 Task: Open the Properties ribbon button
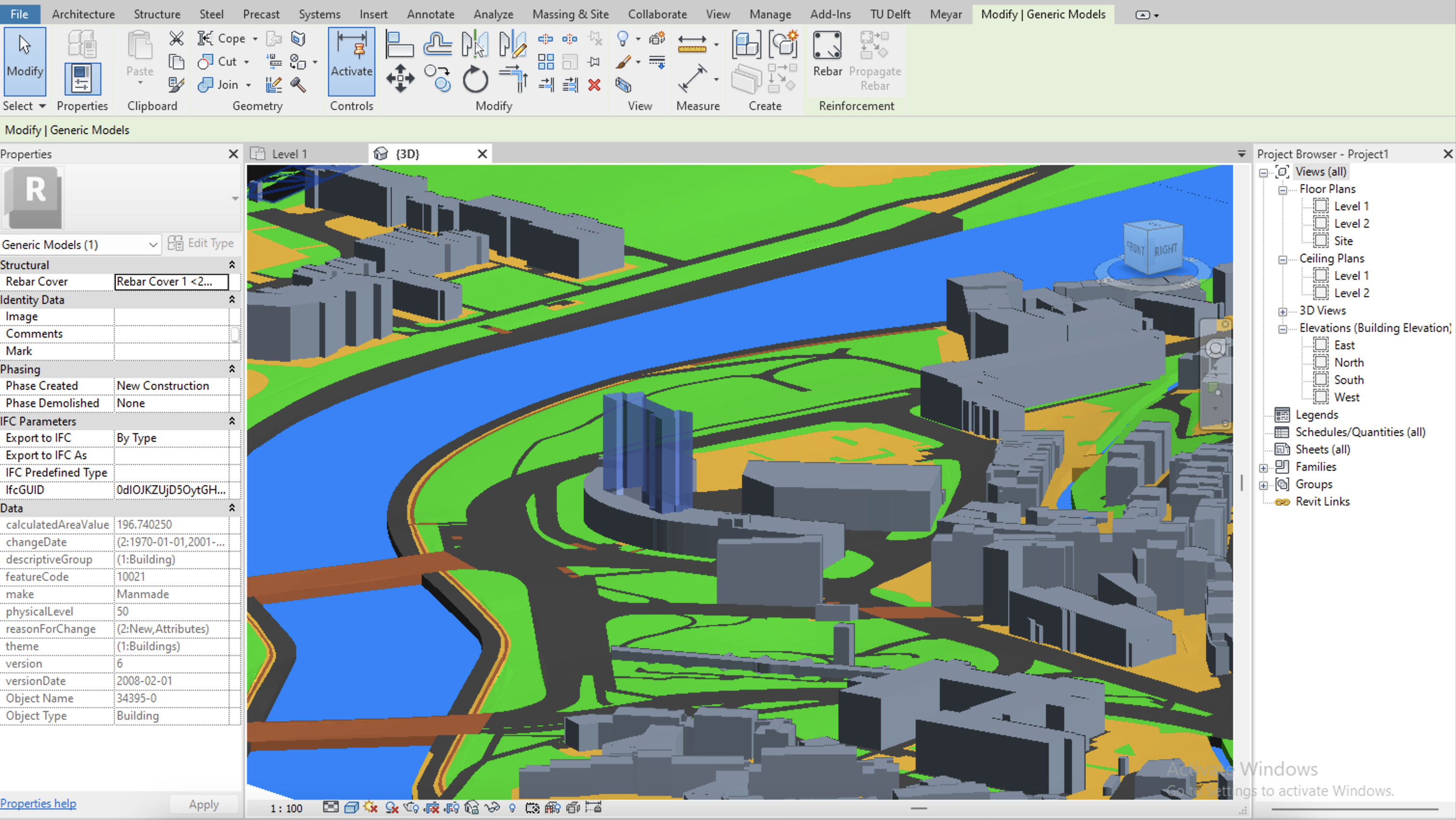coord(82,79)
